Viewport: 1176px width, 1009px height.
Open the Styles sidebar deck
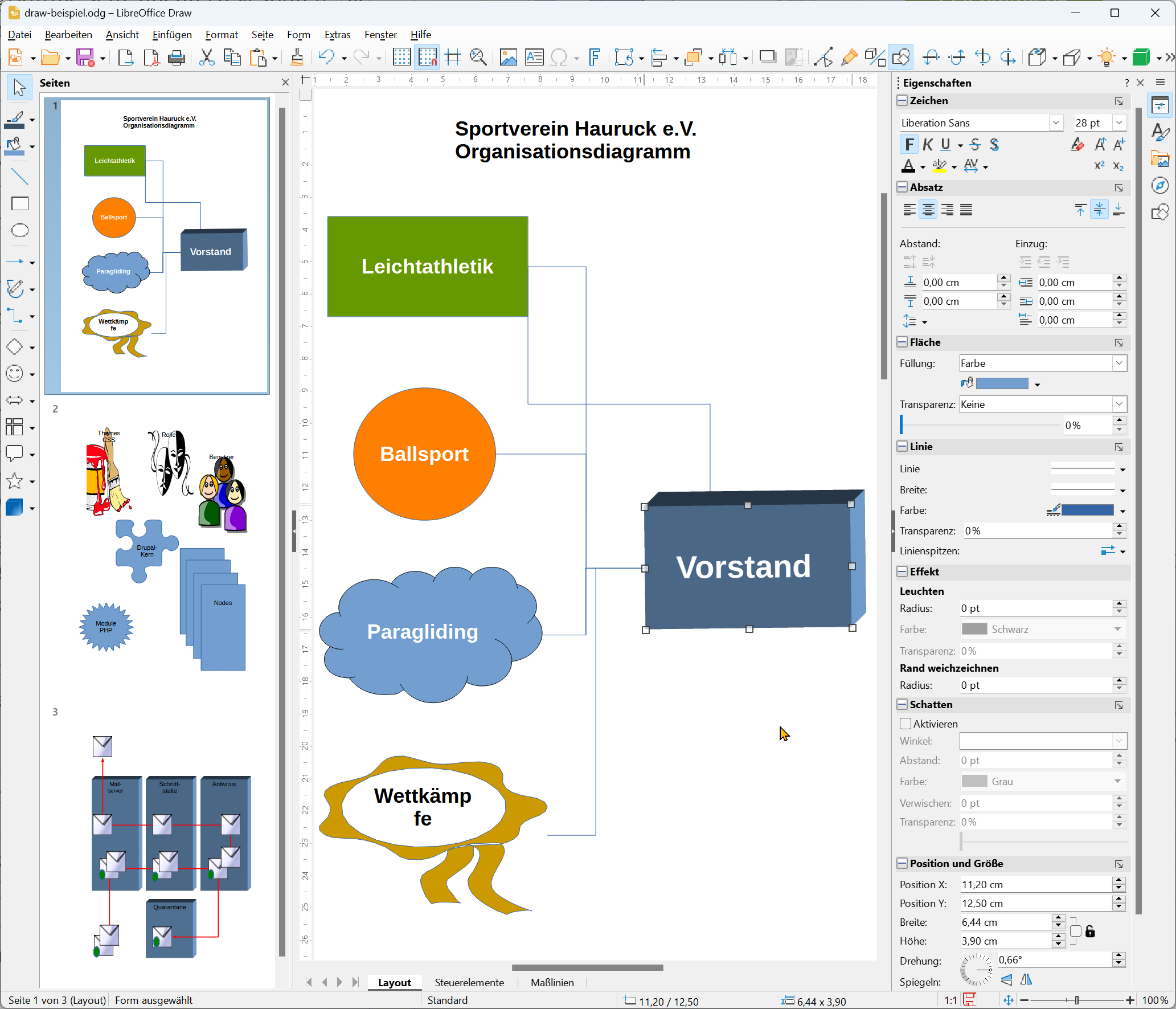1160,132
